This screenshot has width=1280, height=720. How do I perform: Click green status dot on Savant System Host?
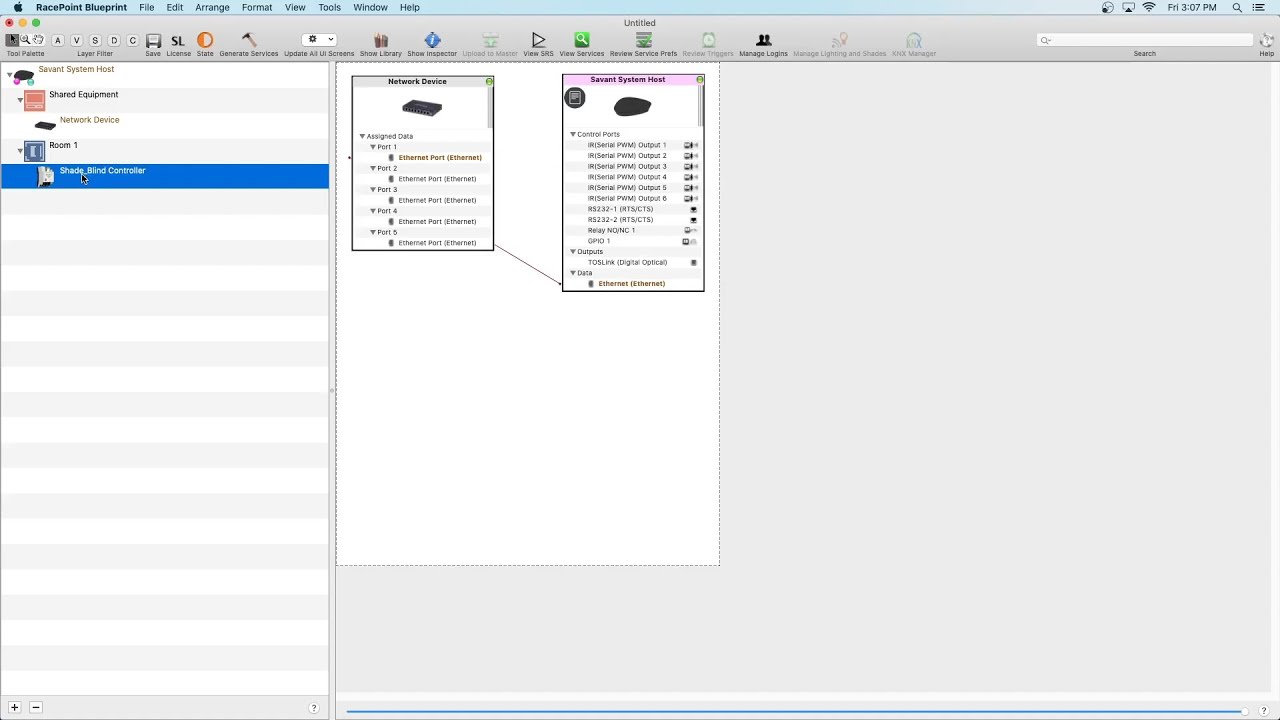click(700, 79)
